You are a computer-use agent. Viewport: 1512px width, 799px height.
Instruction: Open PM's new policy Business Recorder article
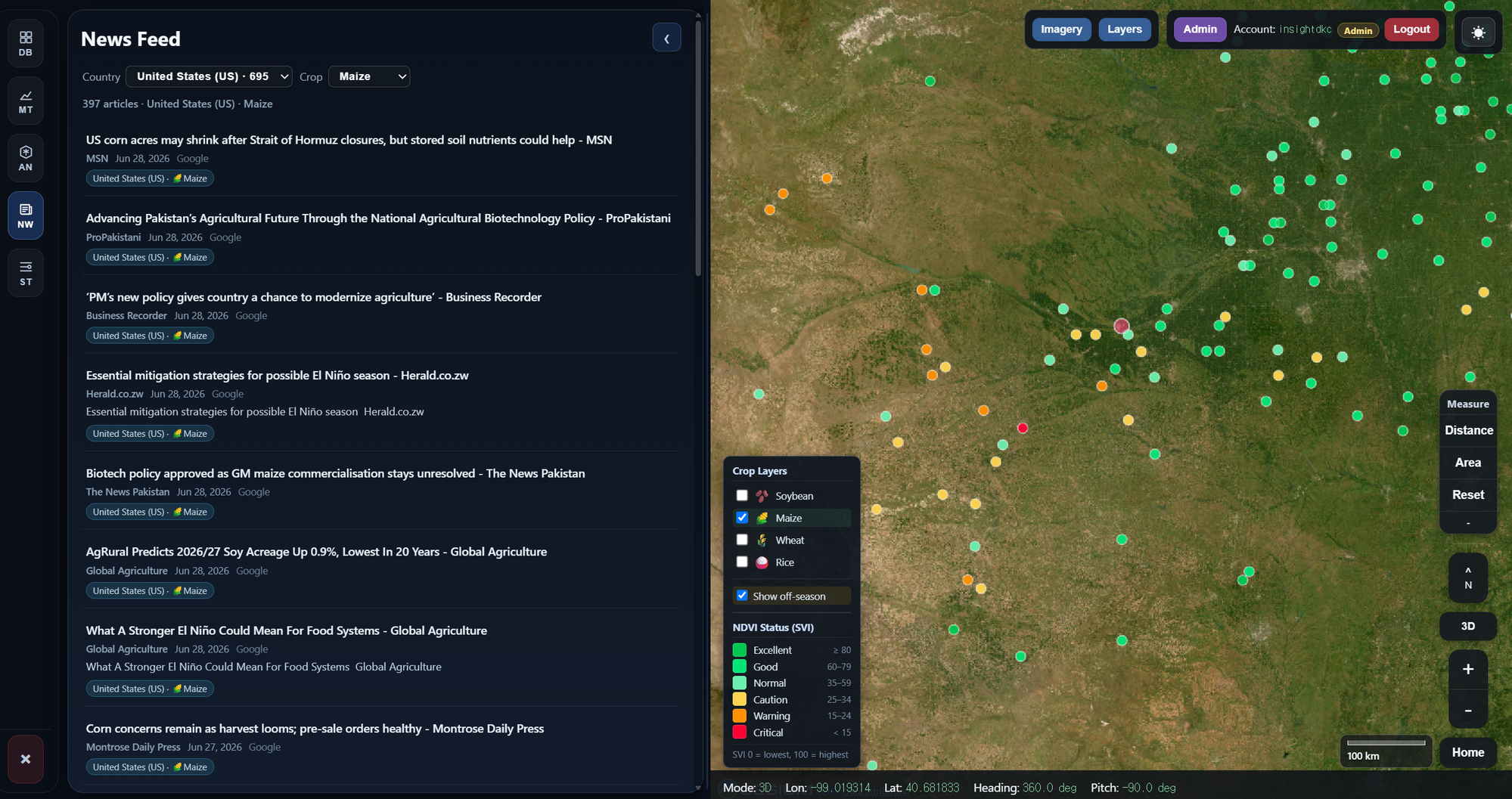(x=314, y=297)
